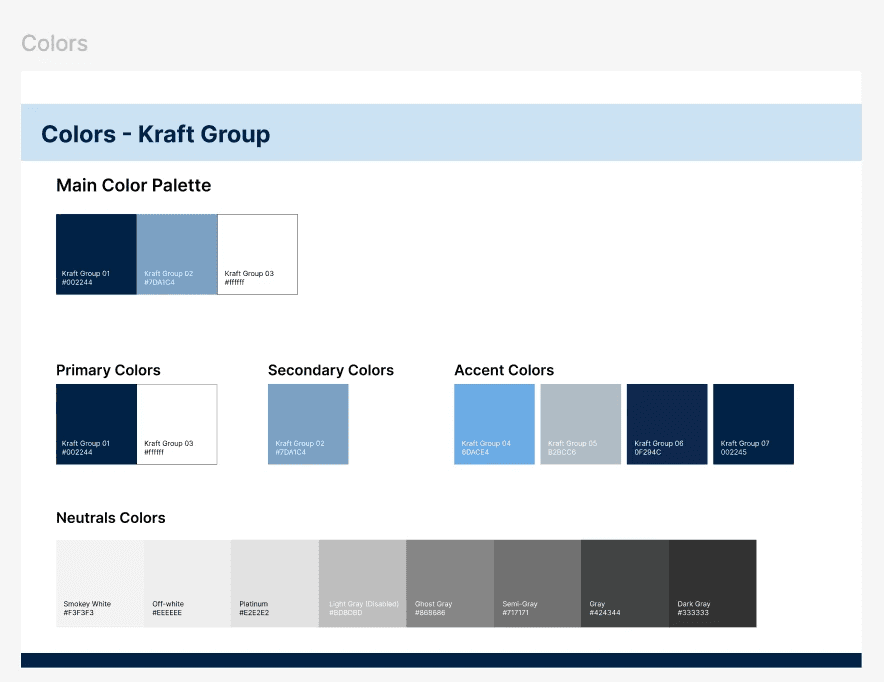Choose the Platinum neutral swatch

tap(275, 583)
